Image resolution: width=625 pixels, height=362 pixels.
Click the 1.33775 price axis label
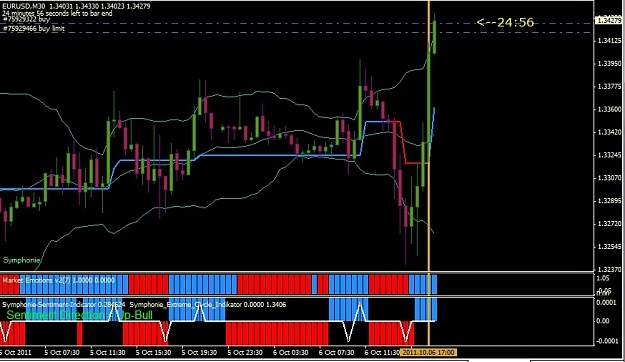click(x=609, y=87)
